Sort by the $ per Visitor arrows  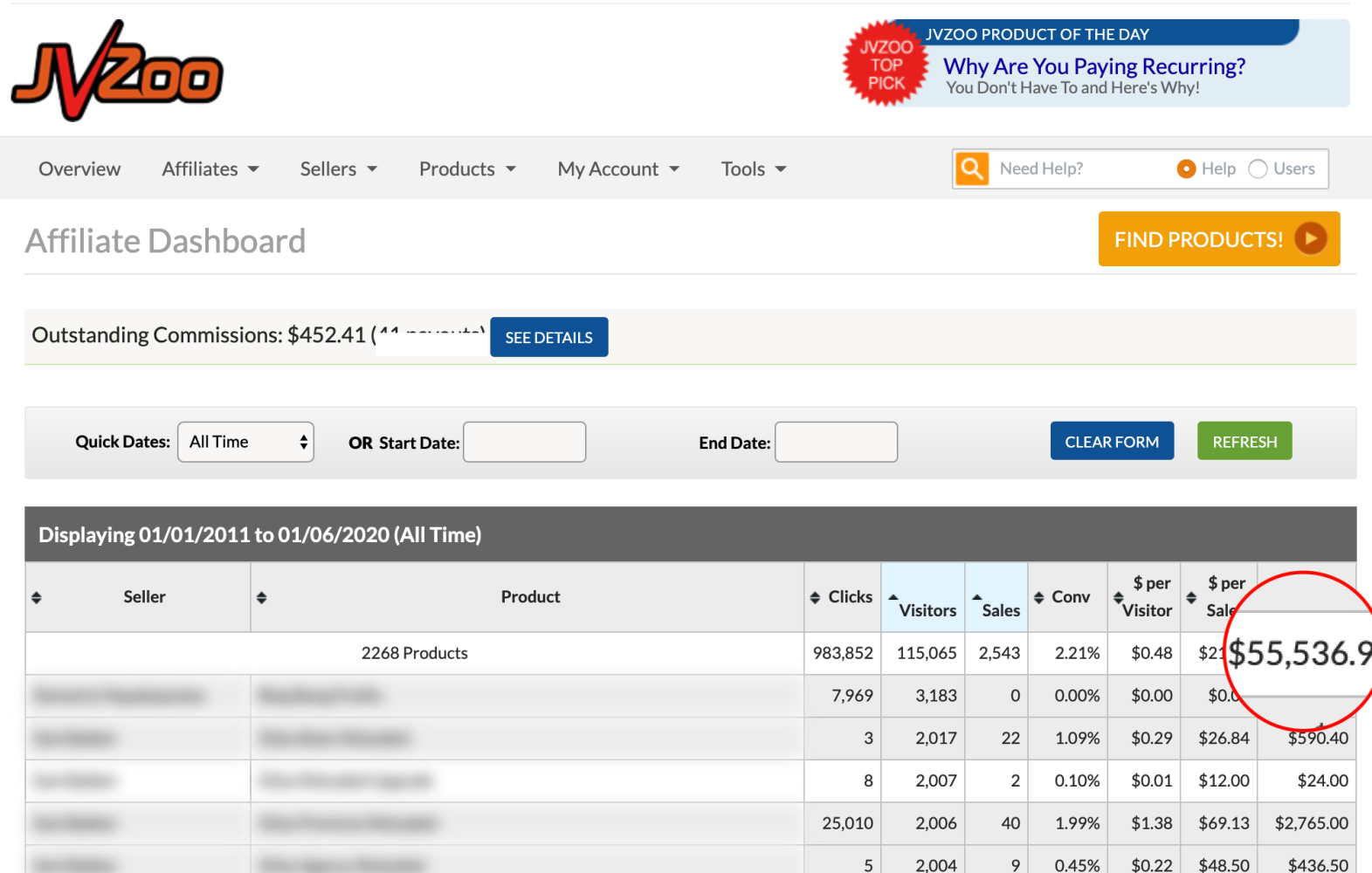coord(1118,597)
